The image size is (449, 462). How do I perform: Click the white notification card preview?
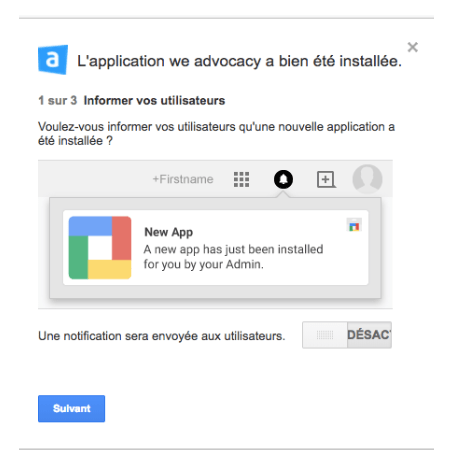tap(216, 248)
